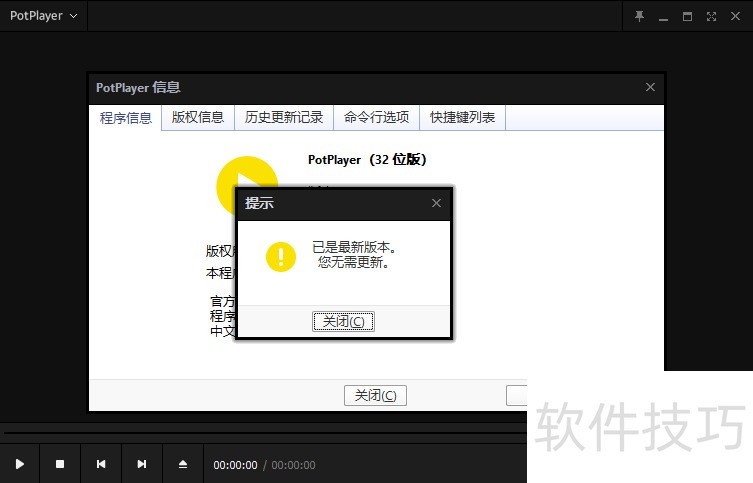Viewport: 753px width, 483px height.
Task: Skip to the next track
Action: pos(142,464)
